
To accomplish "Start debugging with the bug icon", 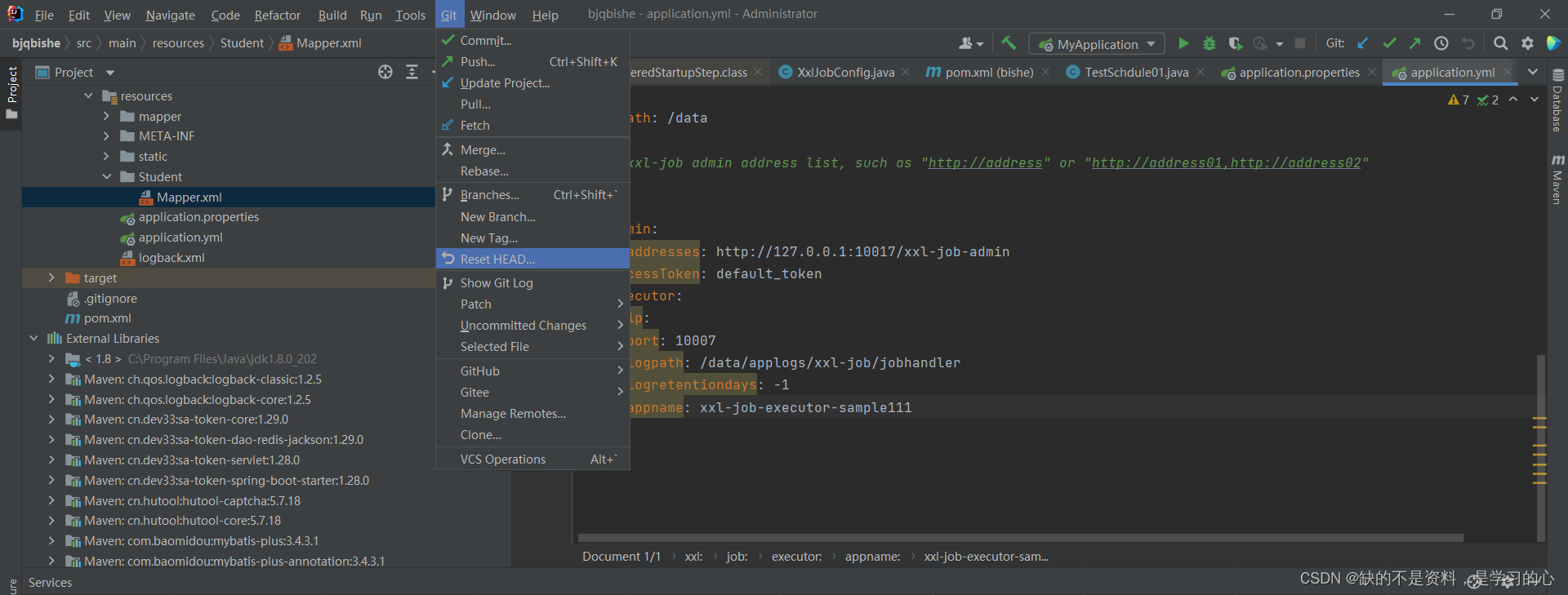I will click(x=1209, y=43).
